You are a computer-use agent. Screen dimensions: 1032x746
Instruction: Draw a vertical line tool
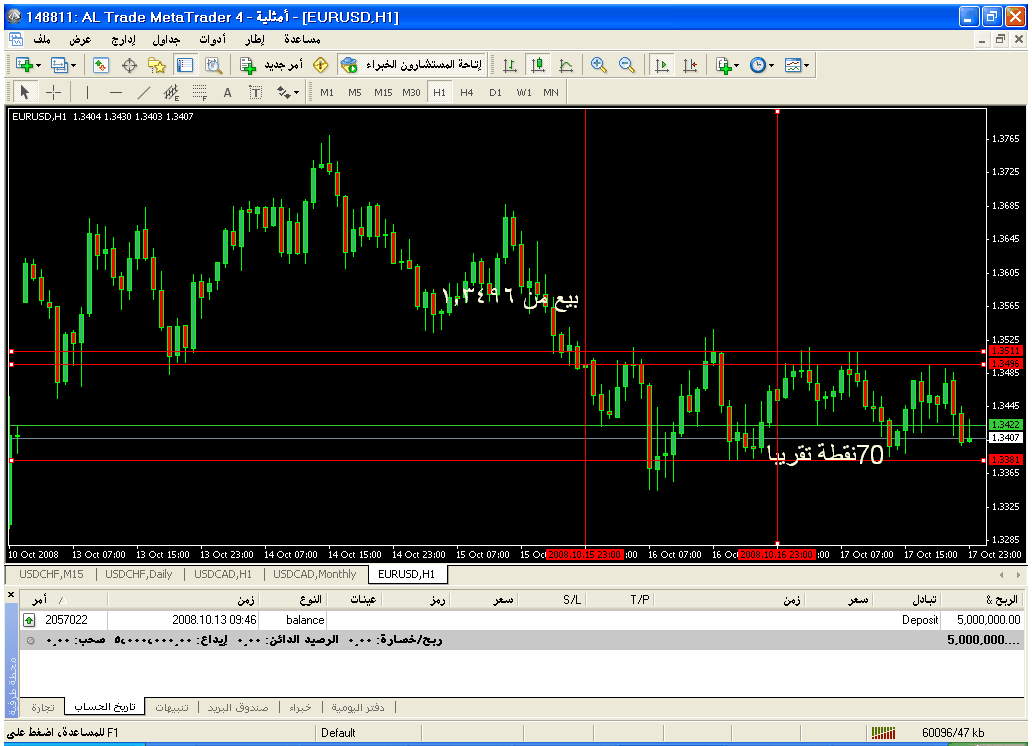click(87, 92)
